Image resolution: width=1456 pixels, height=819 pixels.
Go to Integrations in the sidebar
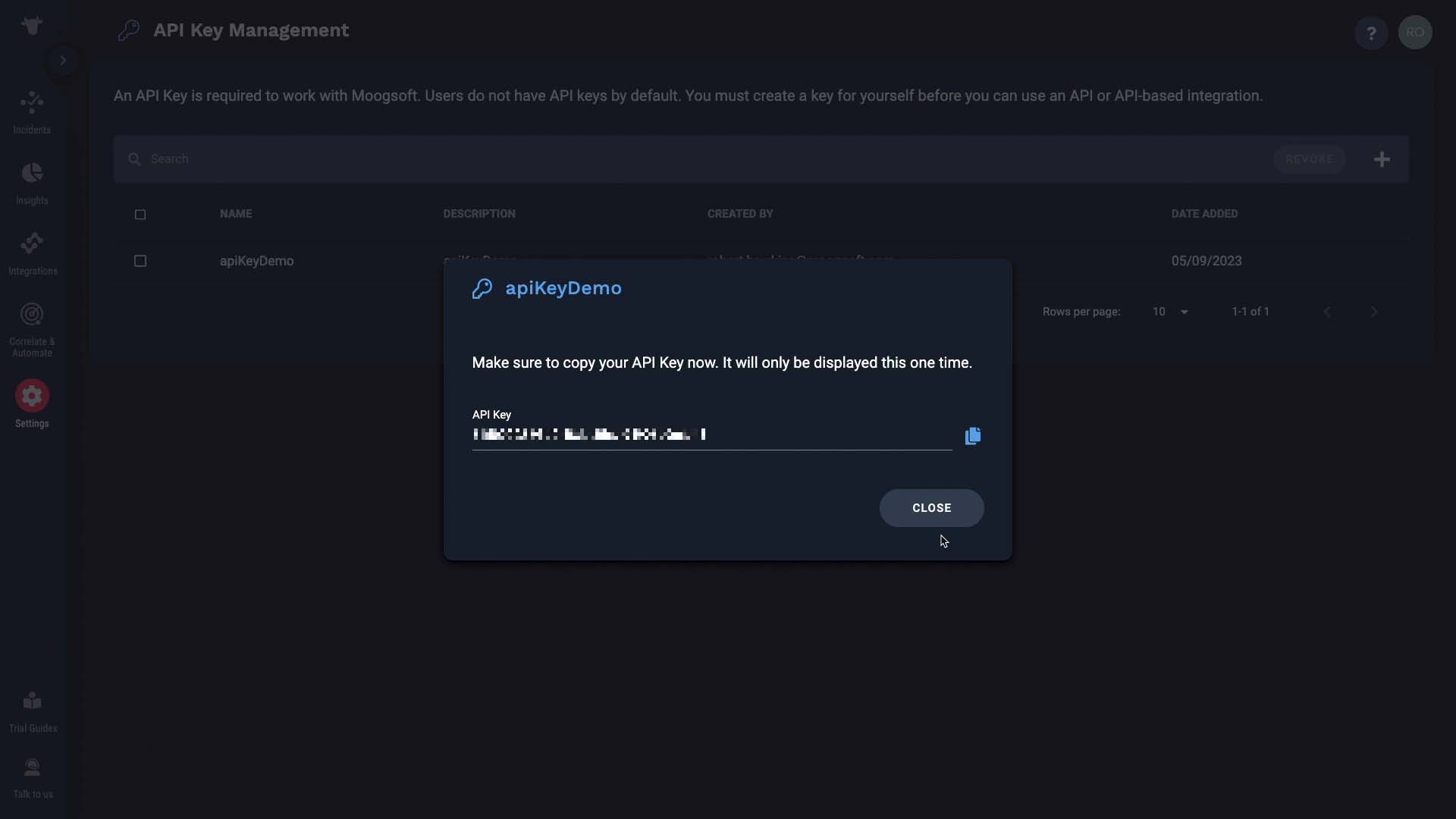point(32,253)
